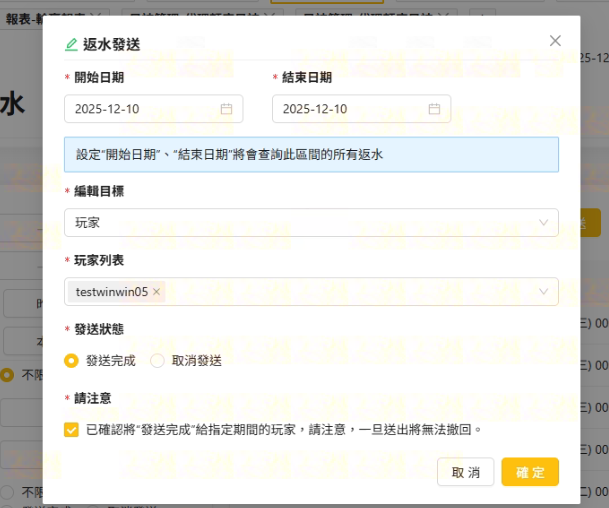This screenshot has width=609, height=508.
Task: Close the 返水發送 dialog with the X icon
Action: pyautogui.click(x=555, y=41)
